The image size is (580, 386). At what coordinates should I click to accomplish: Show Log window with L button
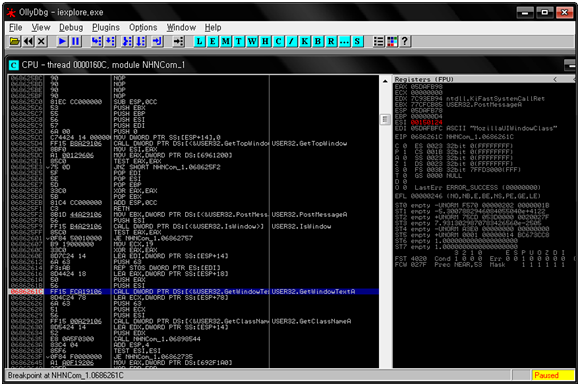click(x=199, y=41)
